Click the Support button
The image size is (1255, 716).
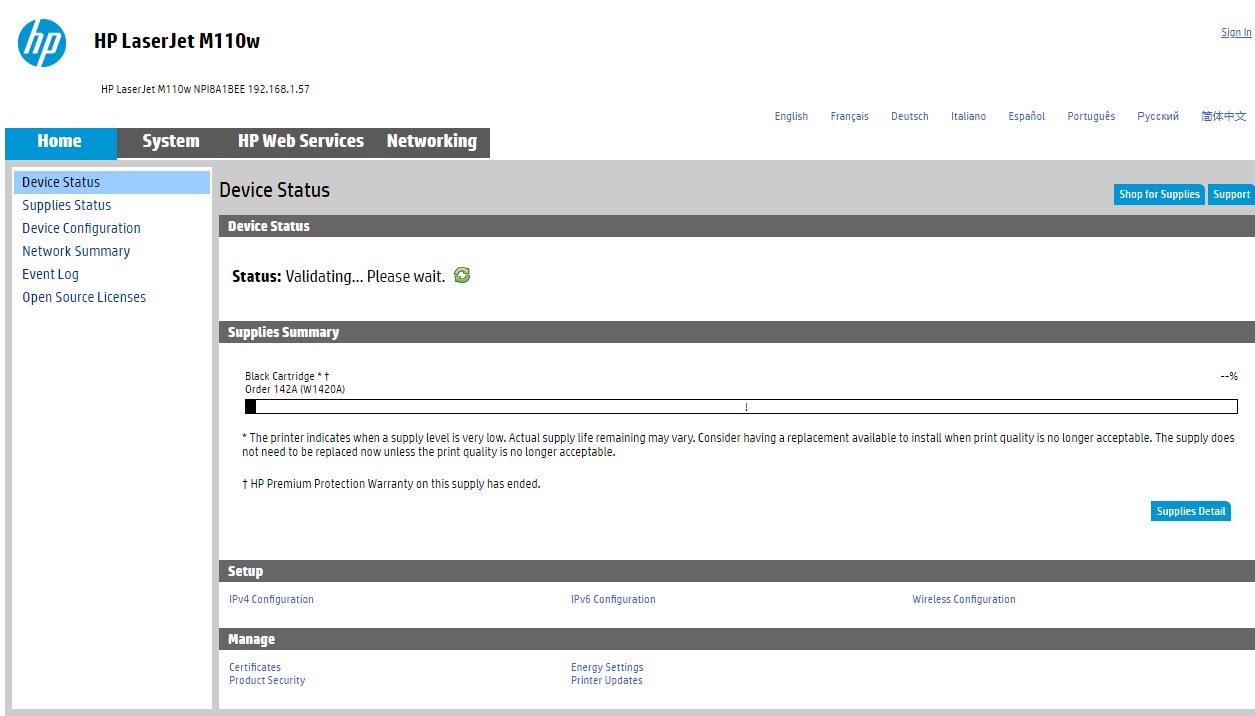[x=1232, y=194]
